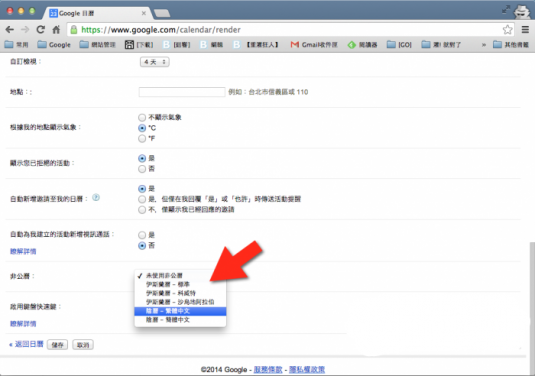The image size is (535, 376).
Task: Open the 常用 bookmark folder
Action: (16, 45)
